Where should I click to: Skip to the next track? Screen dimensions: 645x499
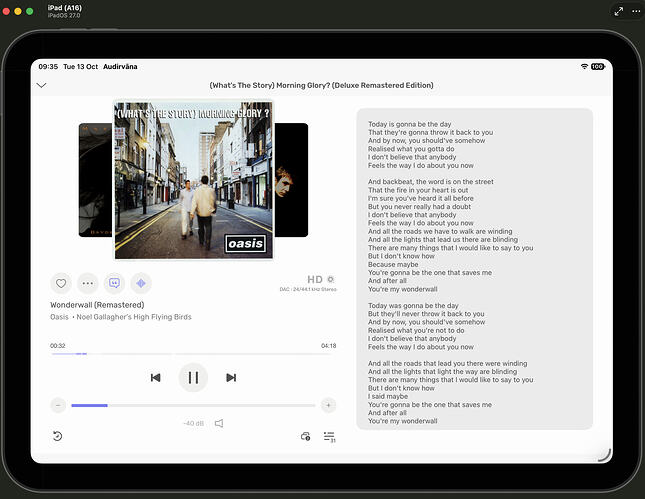pos(231,378)
